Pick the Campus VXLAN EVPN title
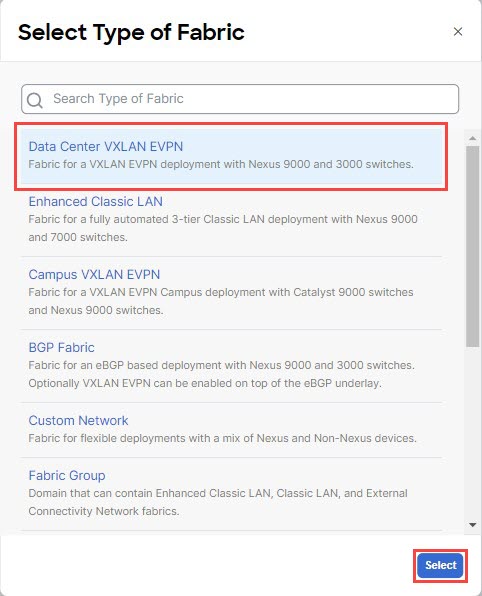This screenshot has width=482, height=596. point(94,274)
